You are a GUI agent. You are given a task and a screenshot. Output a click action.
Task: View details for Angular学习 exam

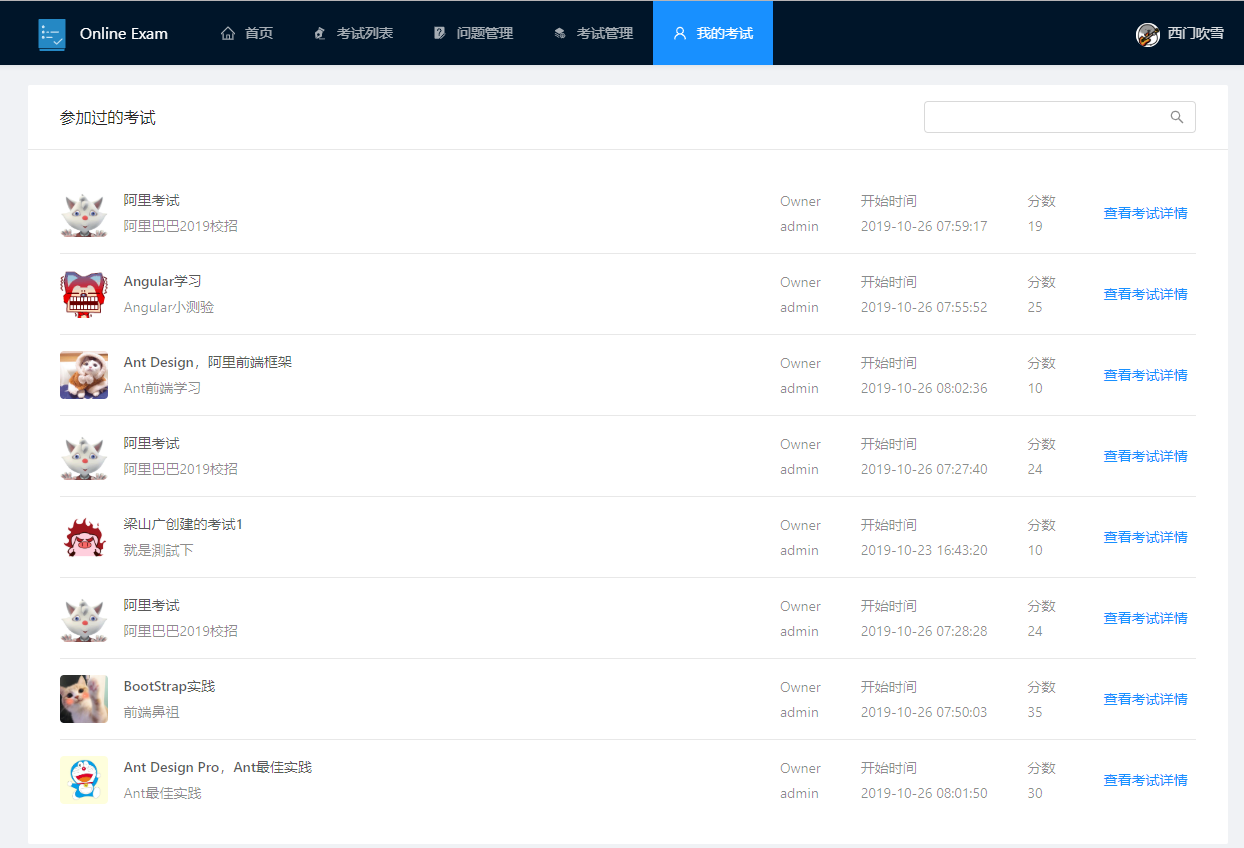pyautogui.click(x=1146, y=294)
